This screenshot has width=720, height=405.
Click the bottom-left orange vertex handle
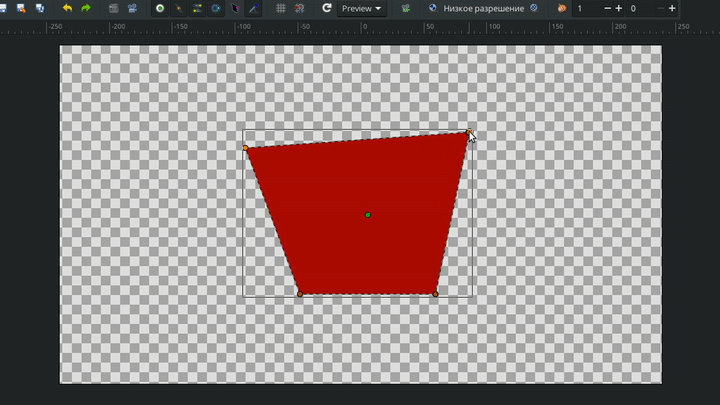coord(300,294)
